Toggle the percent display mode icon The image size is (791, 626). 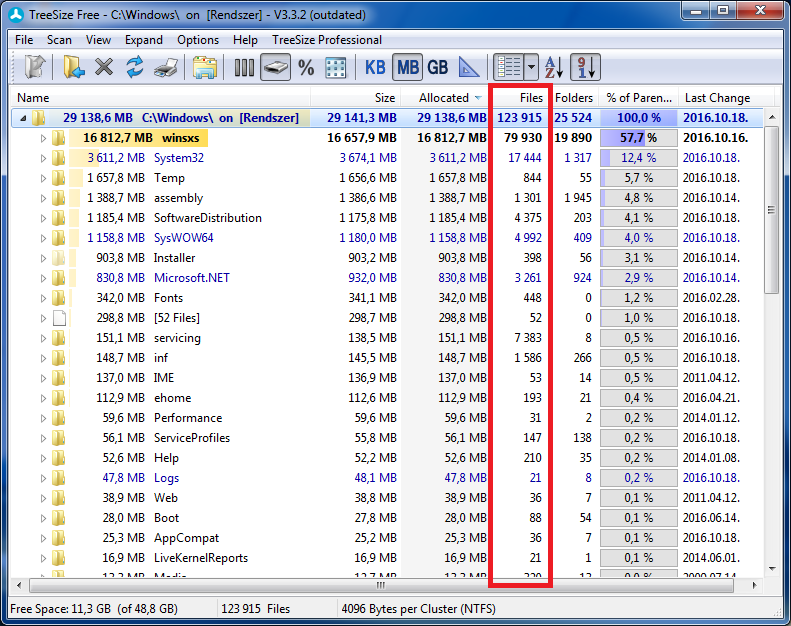tap(306, 68)
